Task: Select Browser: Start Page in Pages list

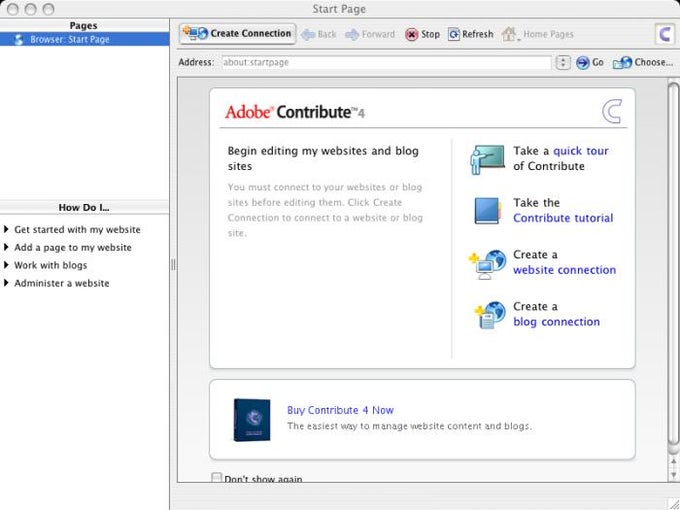Action: tap(85, 39)
